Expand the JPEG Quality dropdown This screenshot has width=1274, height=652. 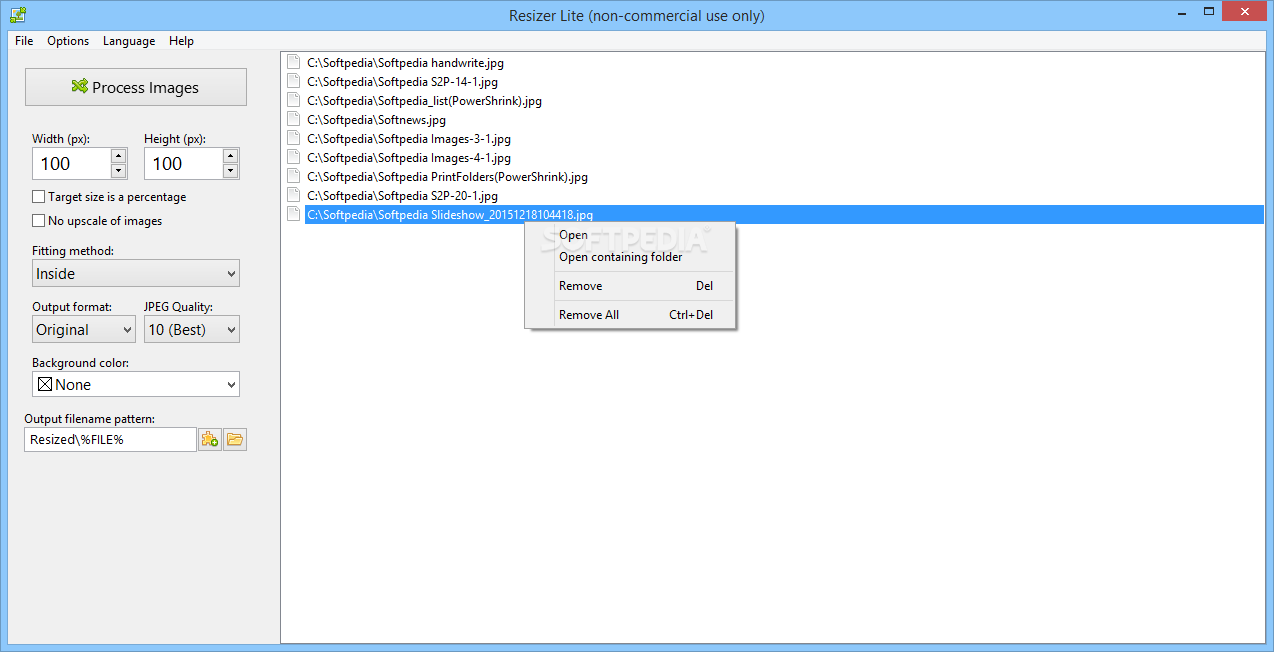point(192,329)
